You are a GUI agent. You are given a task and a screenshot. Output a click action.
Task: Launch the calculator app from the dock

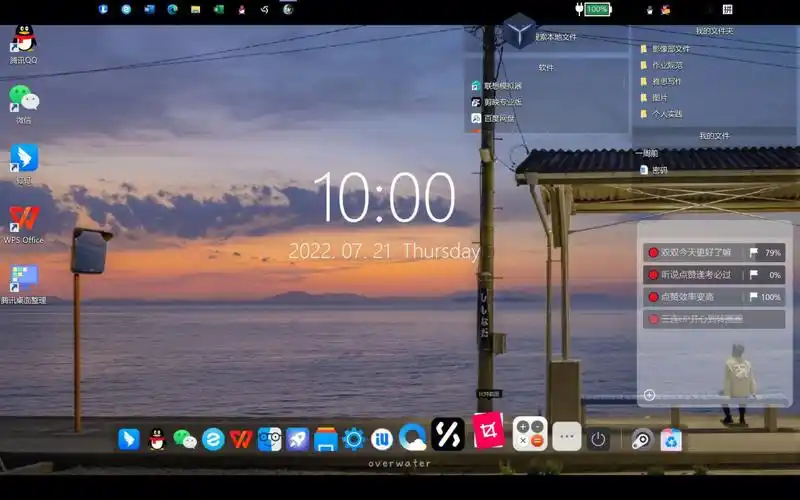(530, 434)
